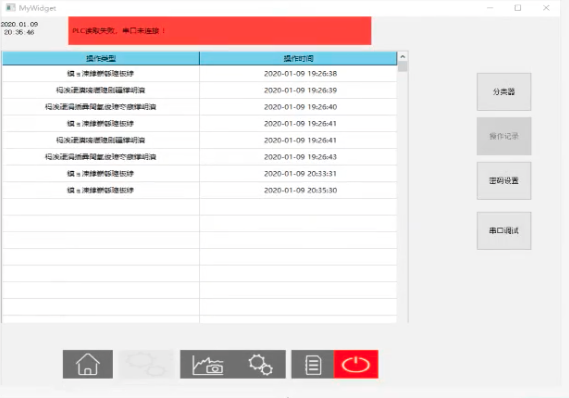Screen dimensions: 569x398
Task: Select operation type cell in 19:26:39 row
Action: click(x=101, y=90)
